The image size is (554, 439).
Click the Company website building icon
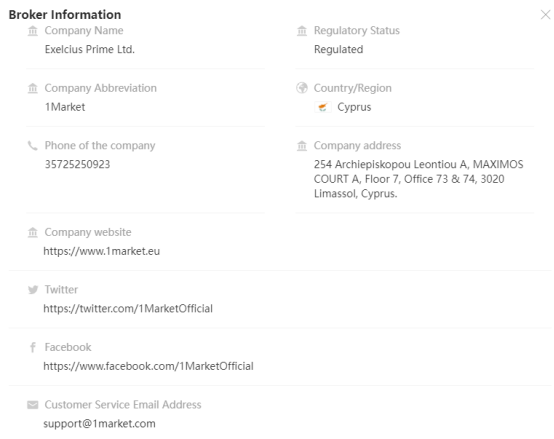pyautogui.click(x=33, y=232)
